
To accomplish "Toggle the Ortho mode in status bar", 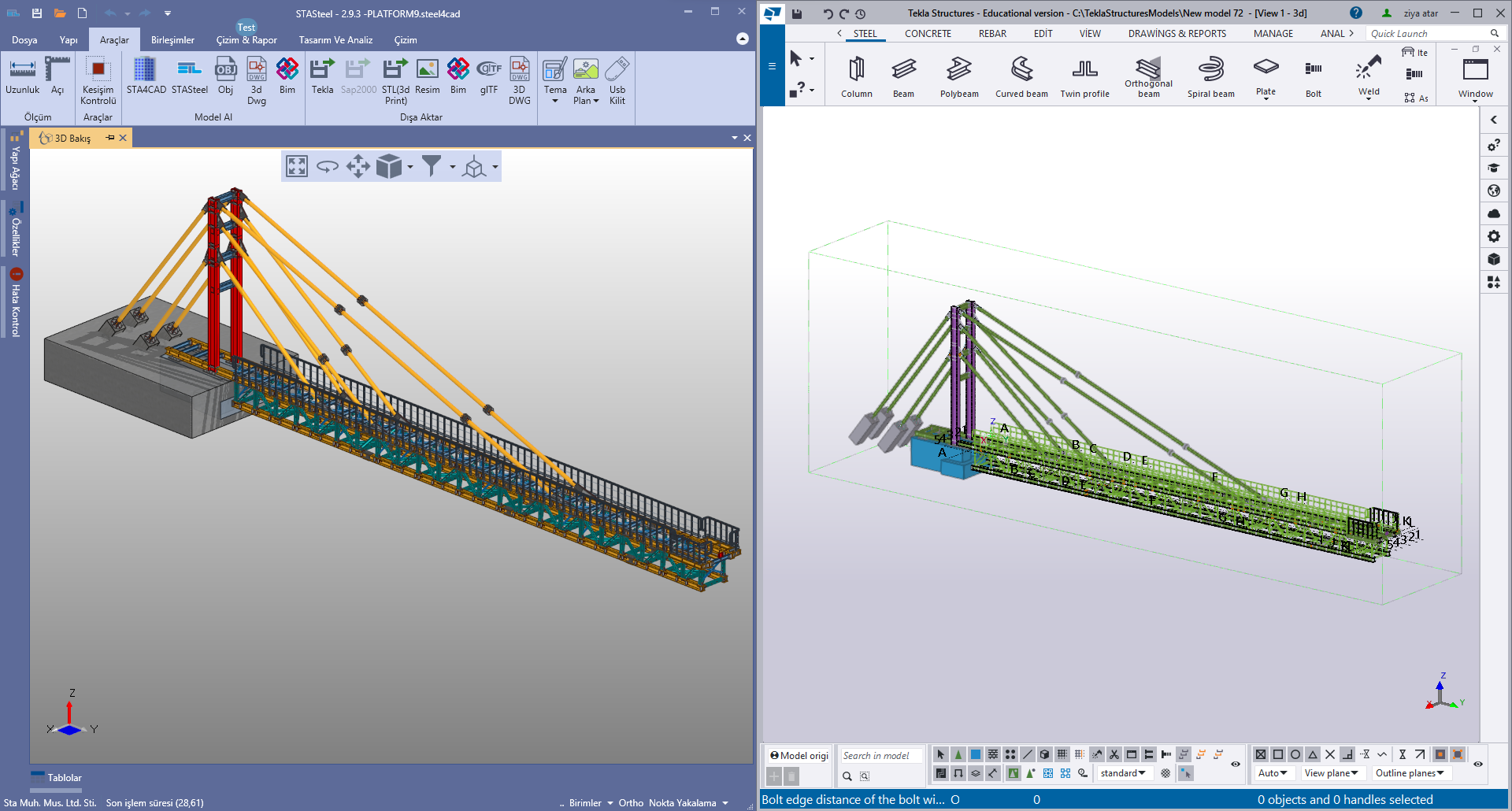I will tap(631, 803).
